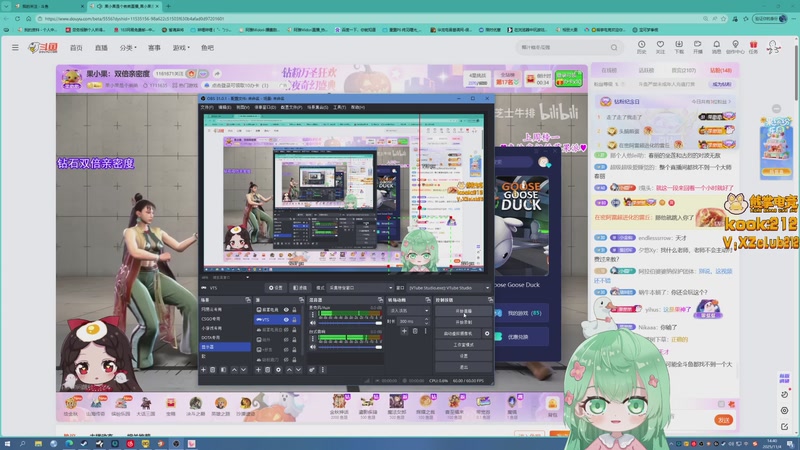800x450 pixels.
Task: Open Douyu download icon
Action: (679, 47)
